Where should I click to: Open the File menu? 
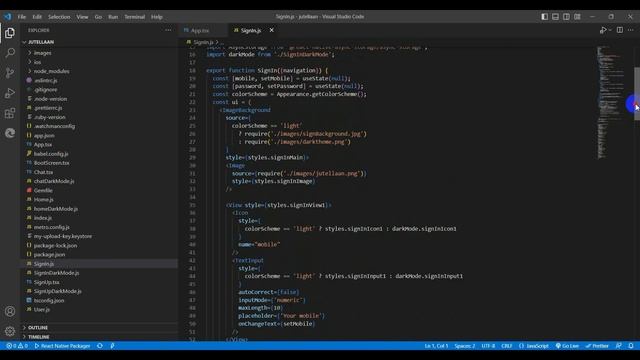pyautogui.click(x=22, y=17)
